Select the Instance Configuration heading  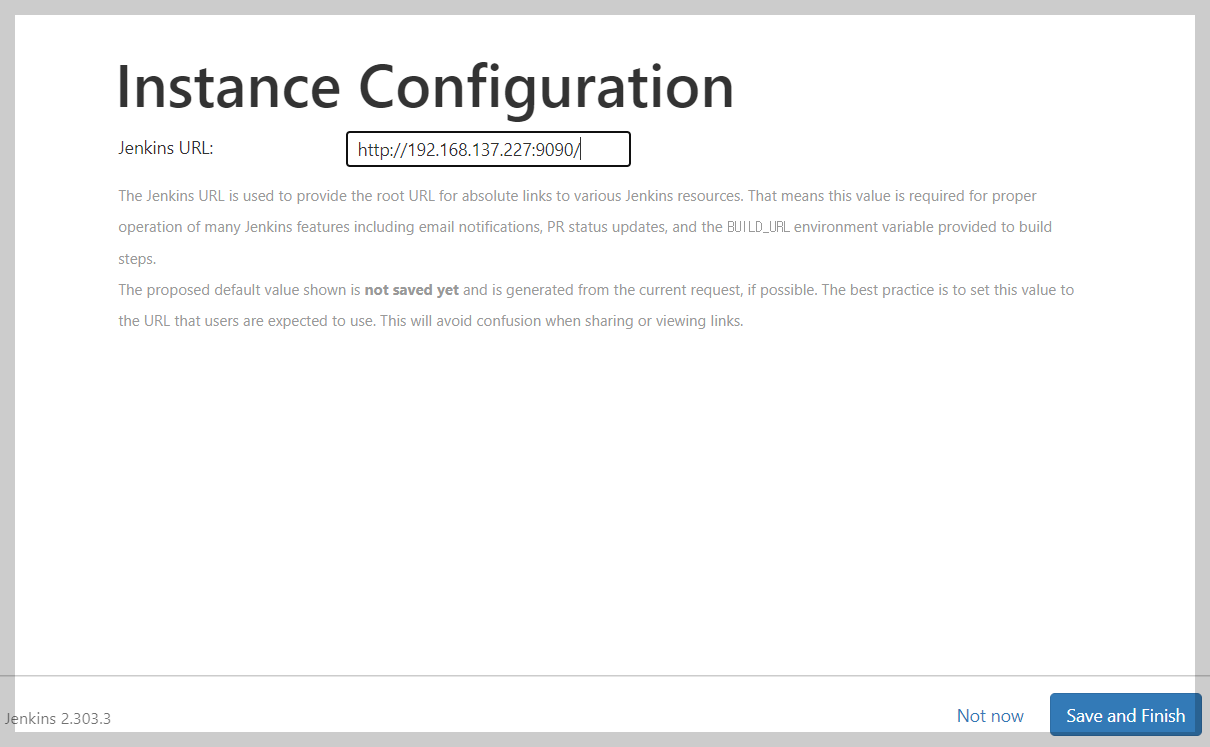426,86
